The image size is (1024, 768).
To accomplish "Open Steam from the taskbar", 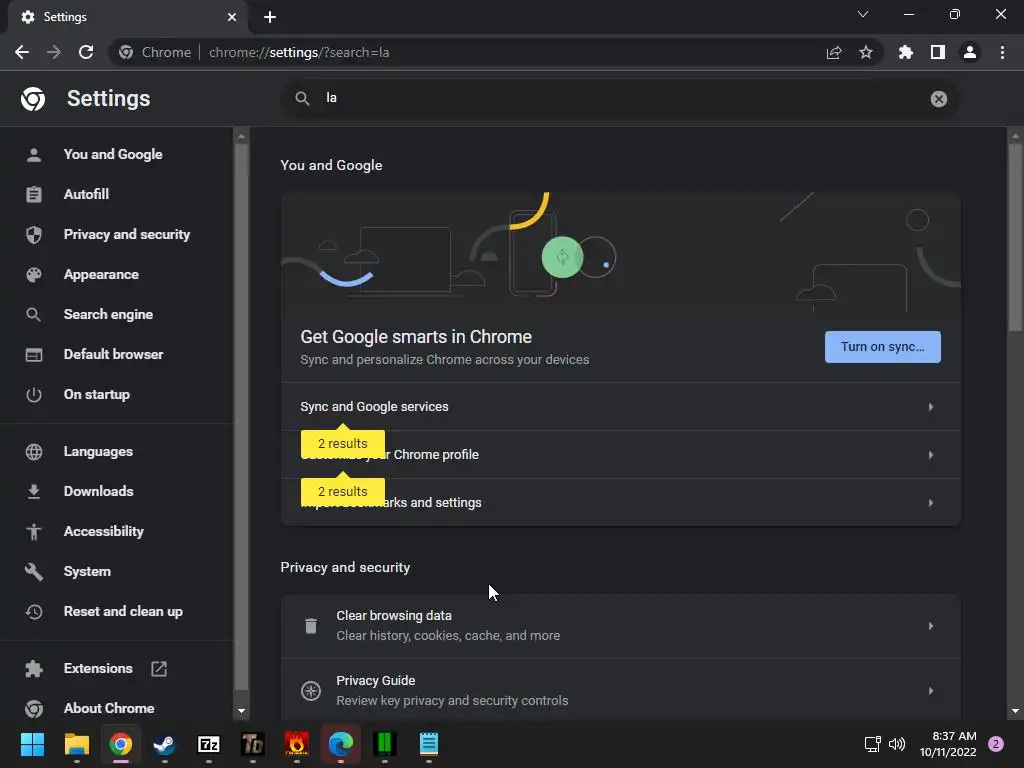I will (x=165, y=744).
